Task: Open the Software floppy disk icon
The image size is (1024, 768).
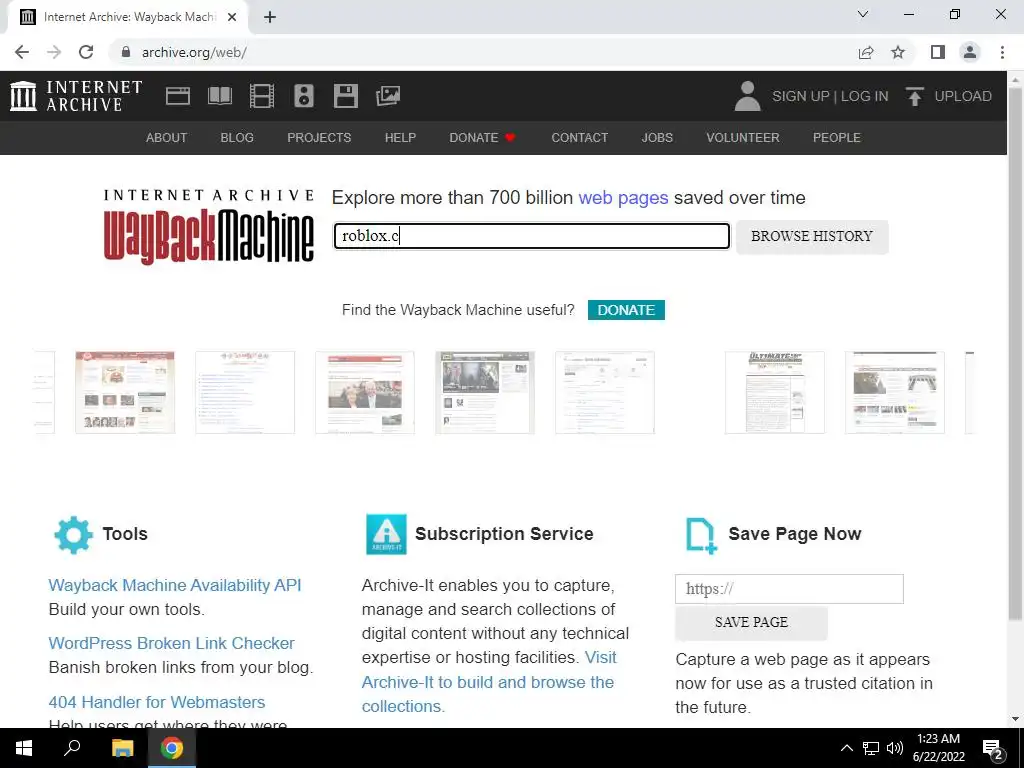Action: coord(345,96)
